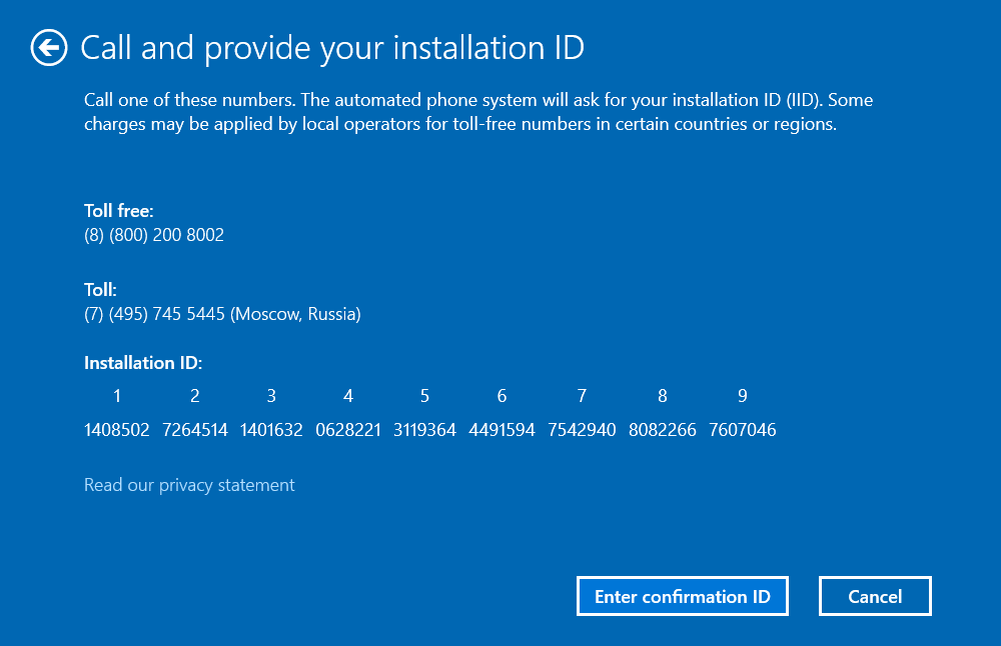Click the Call and provide your installation ID heading
This screenshot has width=1001, height=646.
tap(332, 48)
